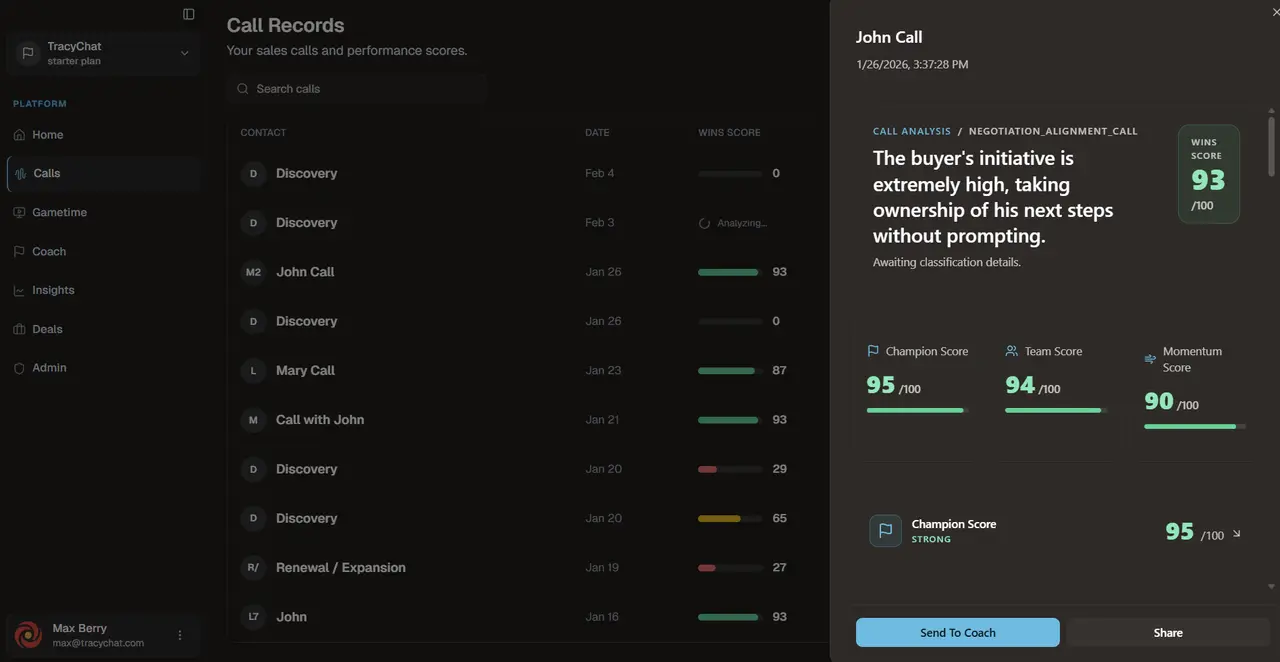
Task: Select the Coach flag icon
Action: [19, 251]
